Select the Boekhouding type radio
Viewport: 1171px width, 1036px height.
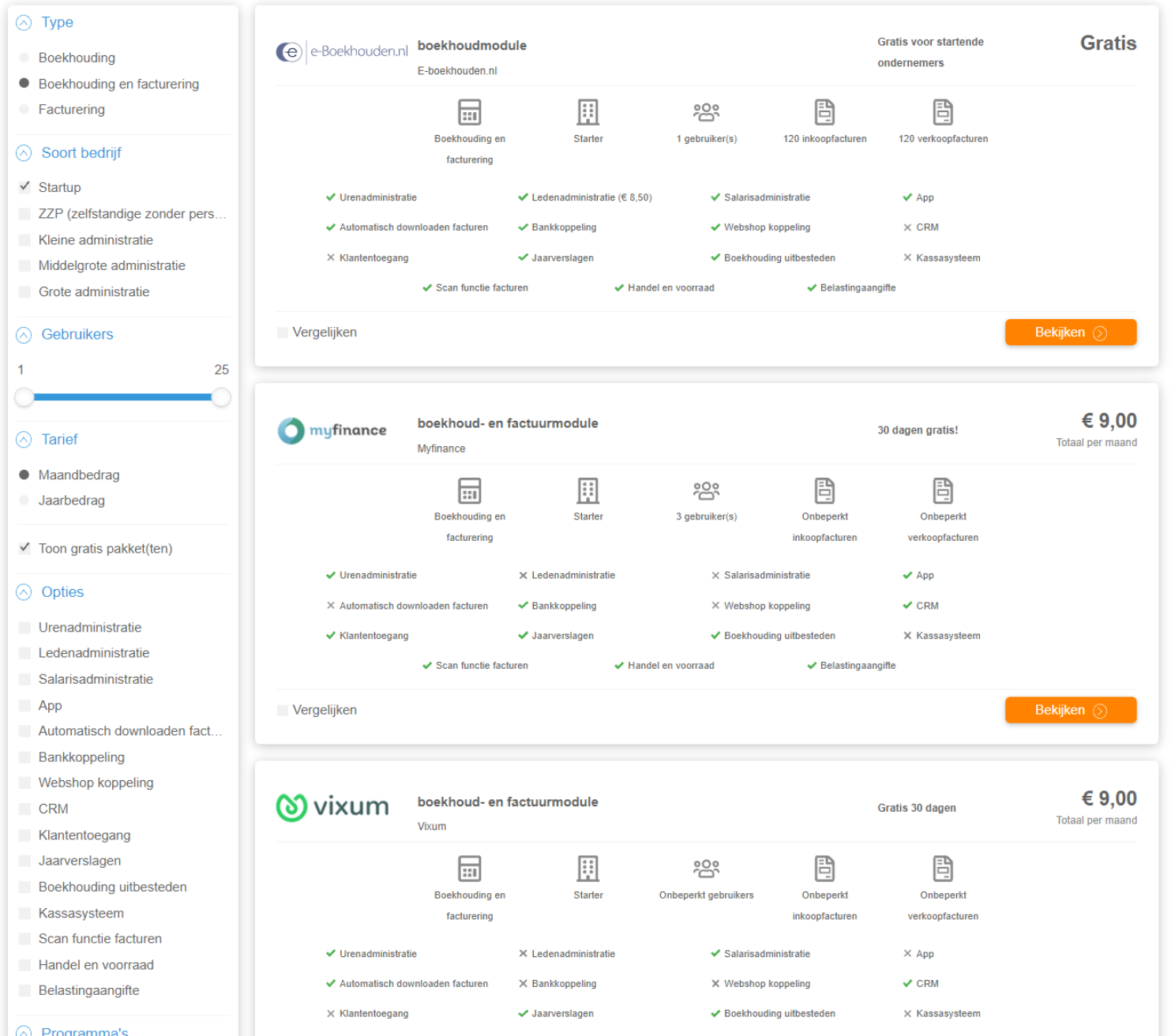click(x=24, y=58)
